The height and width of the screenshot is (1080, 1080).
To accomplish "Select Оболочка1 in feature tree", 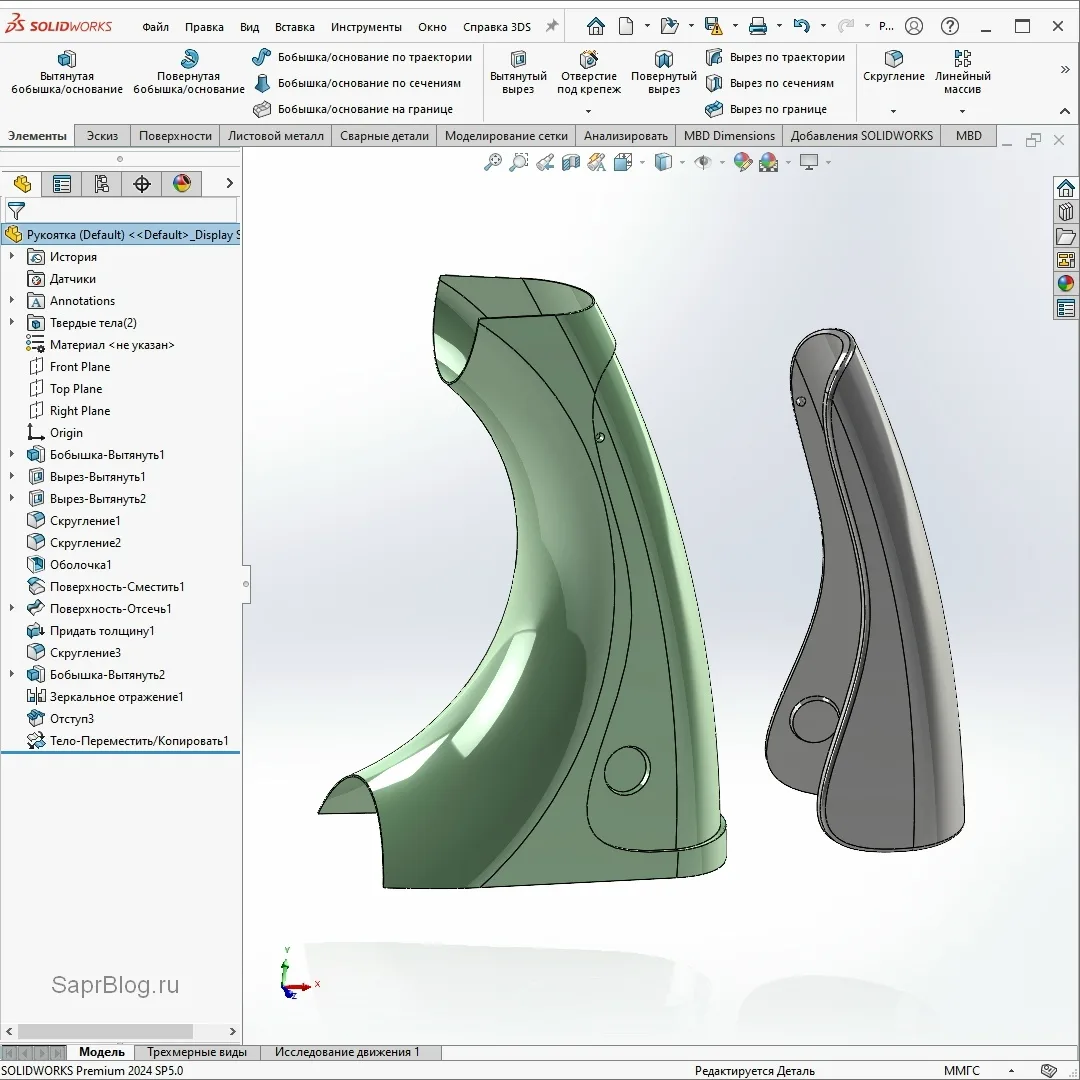I will (x=81, y=565).
